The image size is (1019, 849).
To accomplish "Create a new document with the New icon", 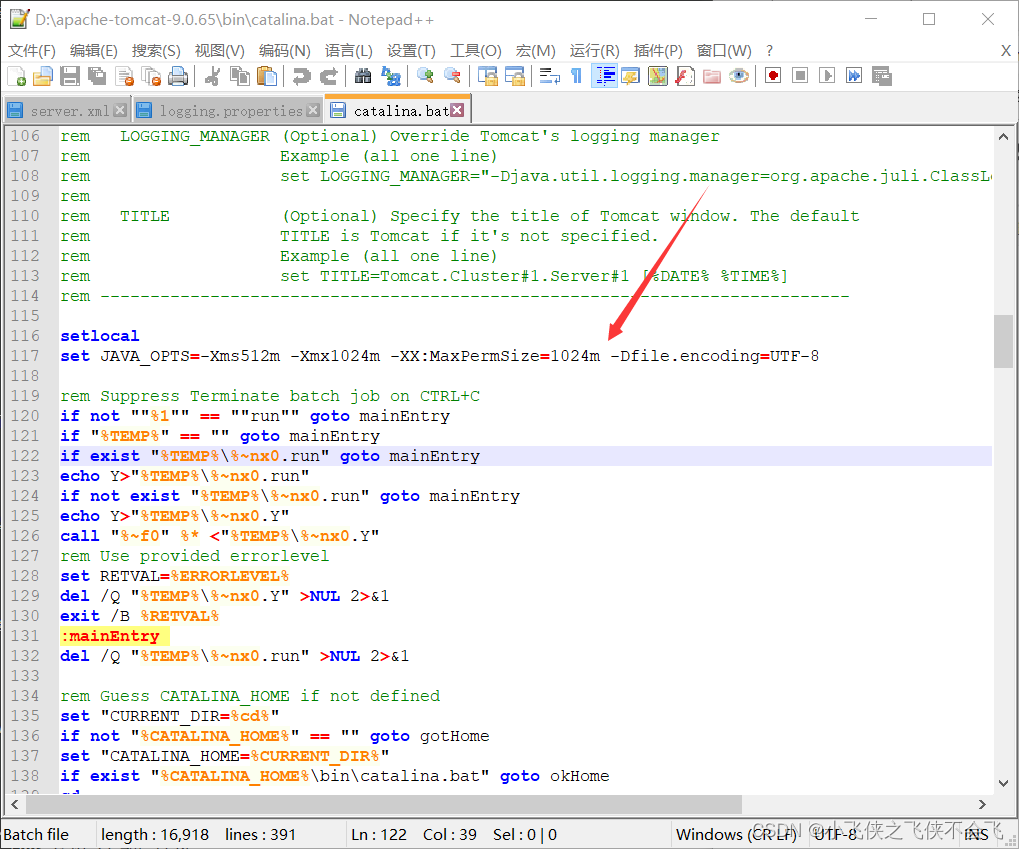I will pos(16,77).
